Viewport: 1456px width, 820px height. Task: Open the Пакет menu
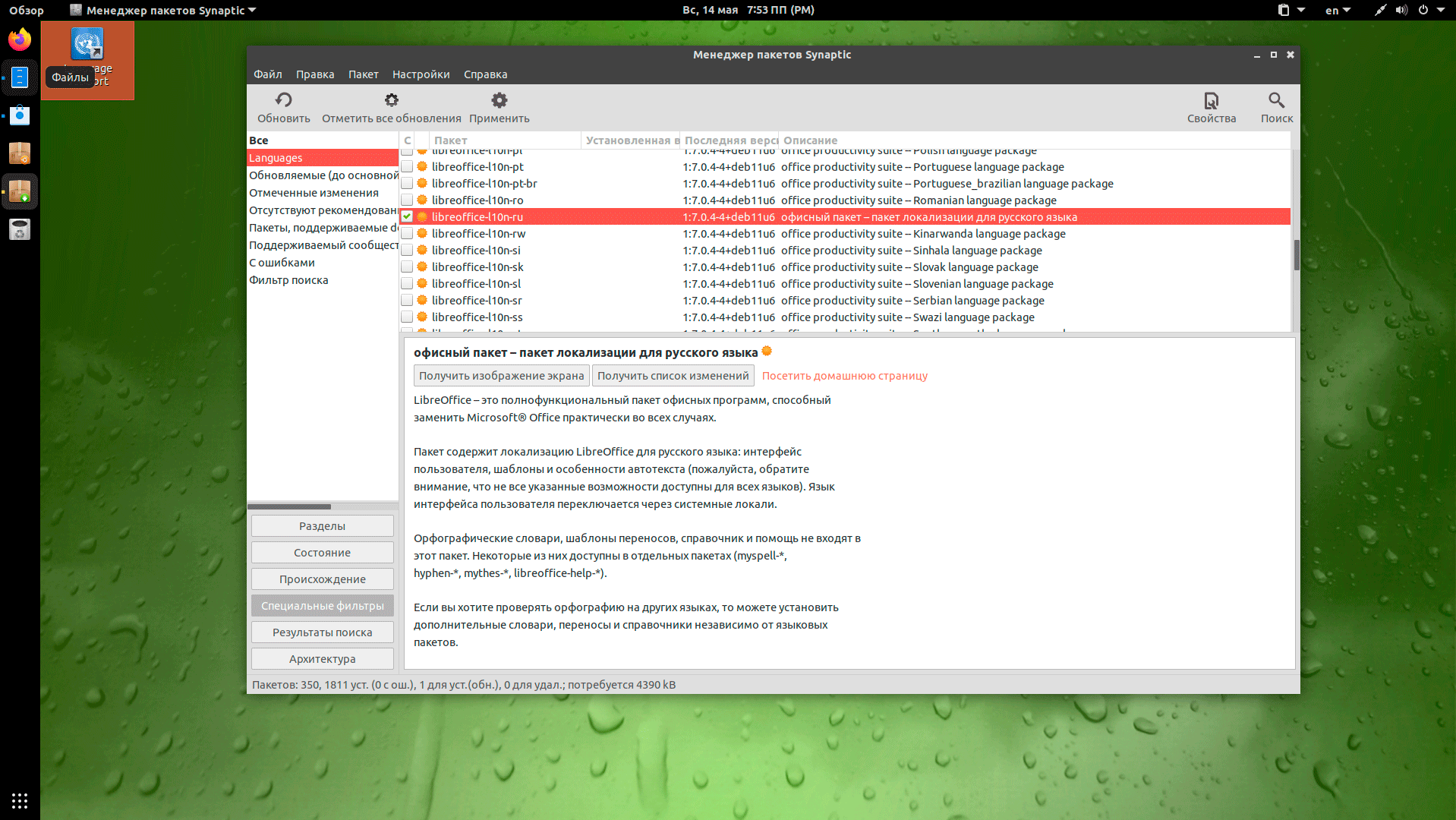(363, 74)
